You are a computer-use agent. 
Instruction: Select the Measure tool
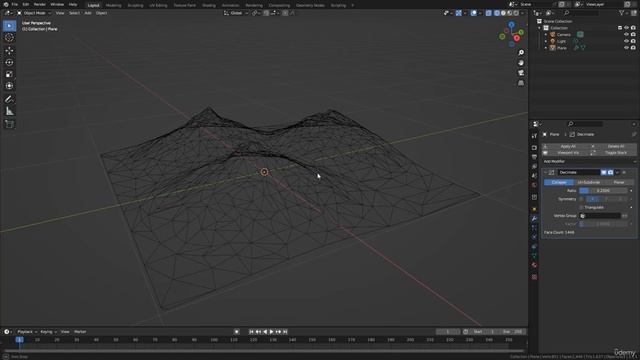tap(9, 111)
